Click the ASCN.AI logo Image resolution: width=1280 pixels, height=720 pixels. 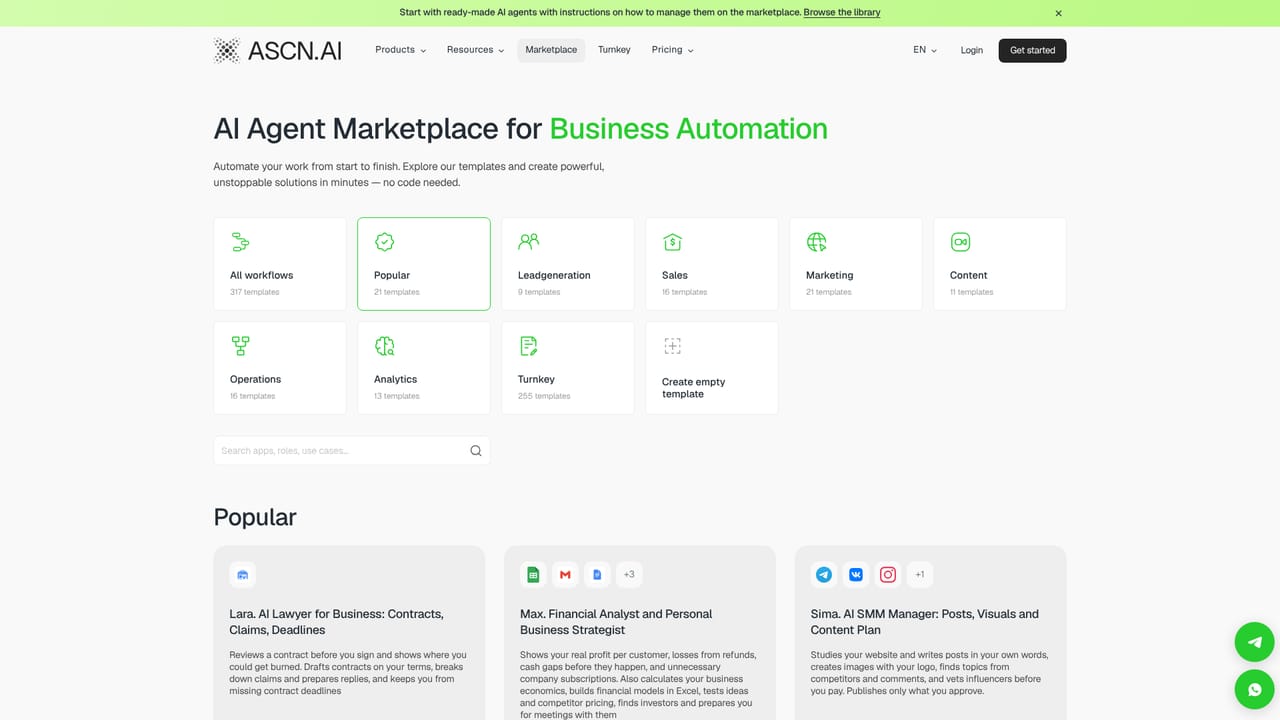pyautogui.click(x=278, y=50)
